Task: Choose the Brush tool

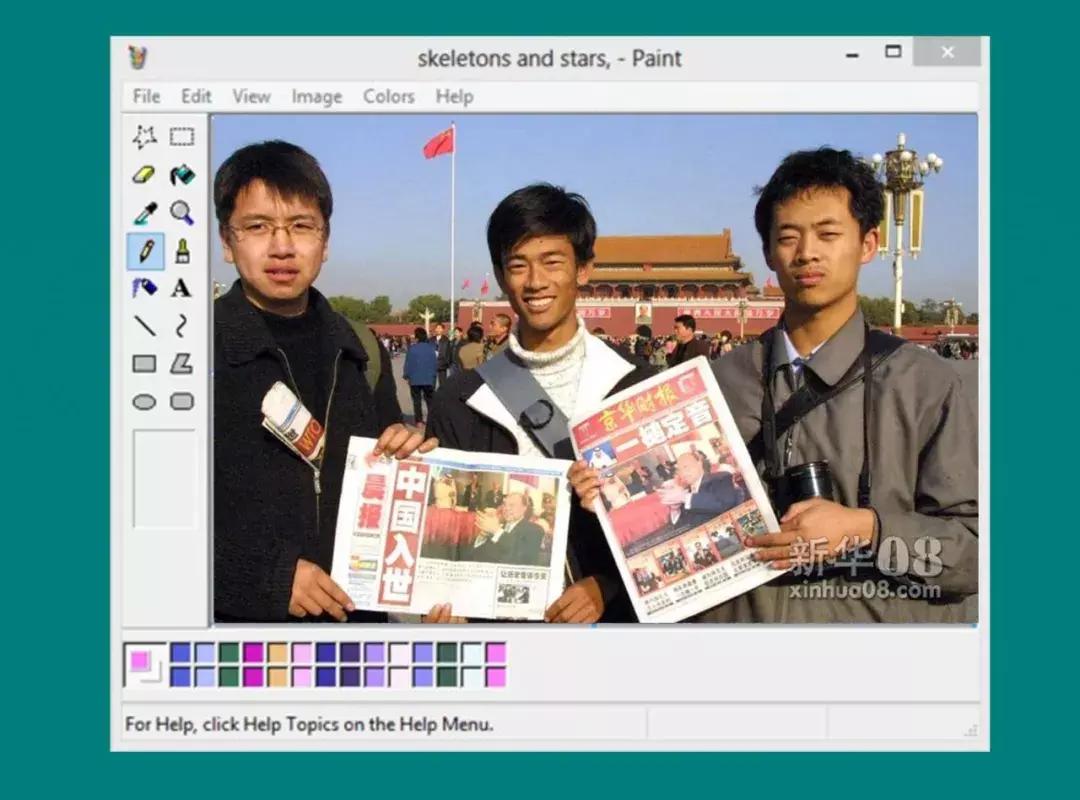Action: click(182, 252)
